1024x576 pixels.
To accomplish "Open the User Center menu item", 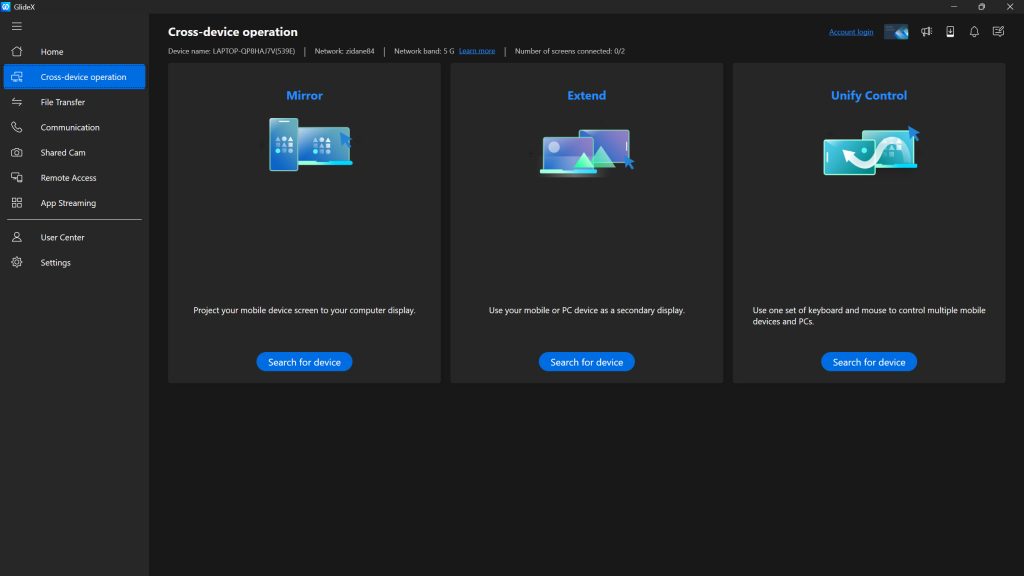I will [62, 238].
